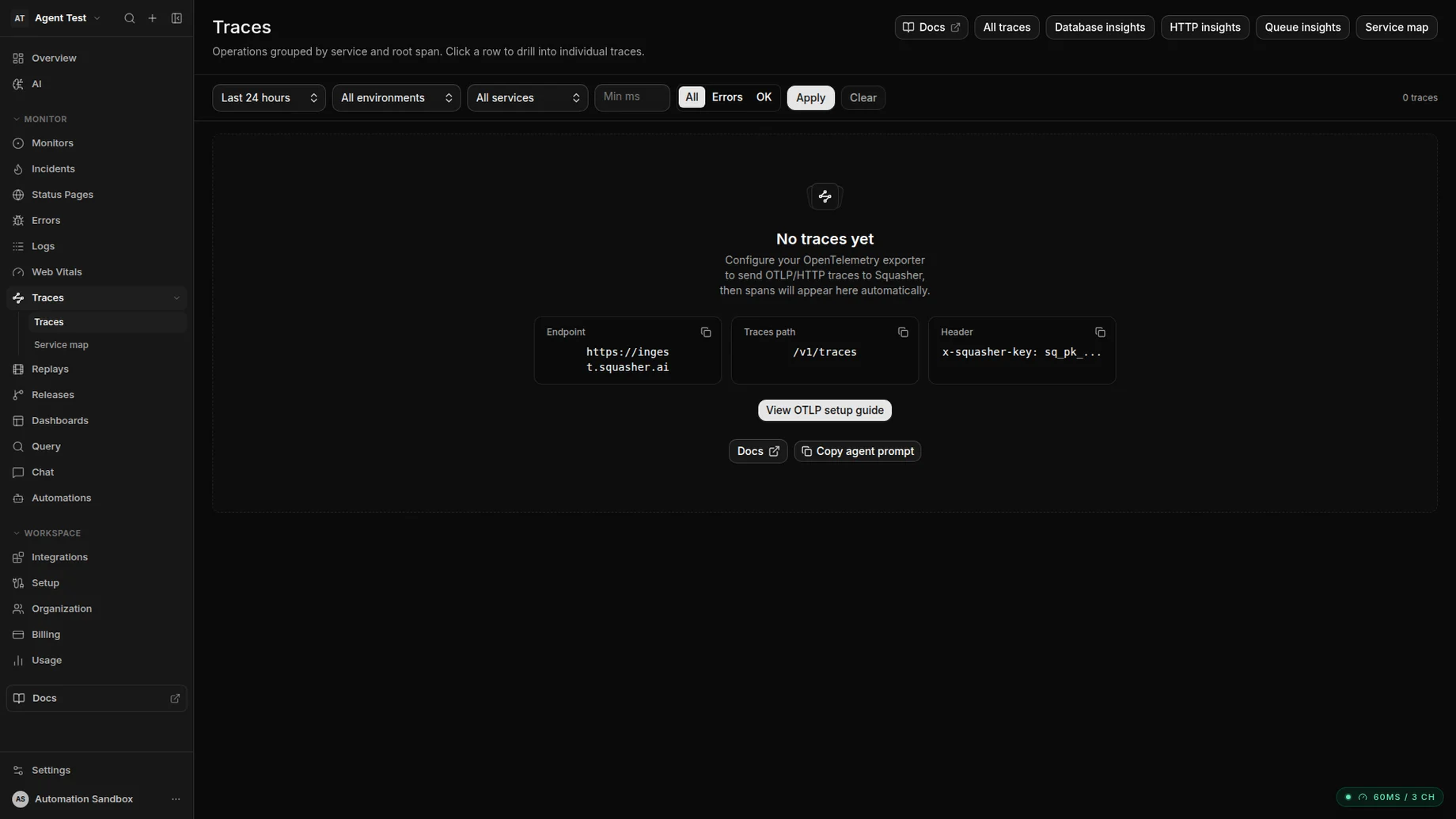Navigate to Status Pages
The width and height of the screenshot is (1456, 819).
(x=97, y=195)
